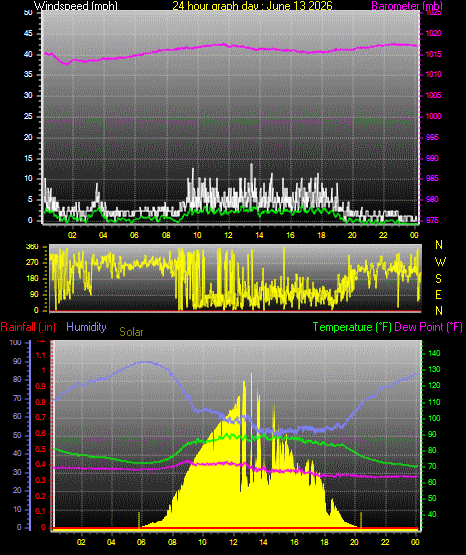Image resolution: width=466 pixels, height=555 pixels.
Task: Click the 995 barometer axis value
Action: (x=432, y=137)
